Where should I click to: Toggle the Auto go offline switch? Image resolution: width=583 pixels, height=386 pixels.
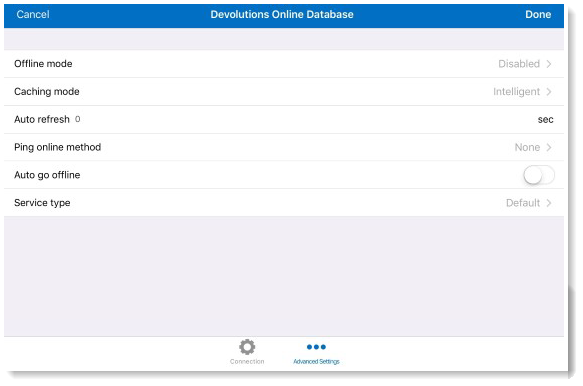(539, 175)
